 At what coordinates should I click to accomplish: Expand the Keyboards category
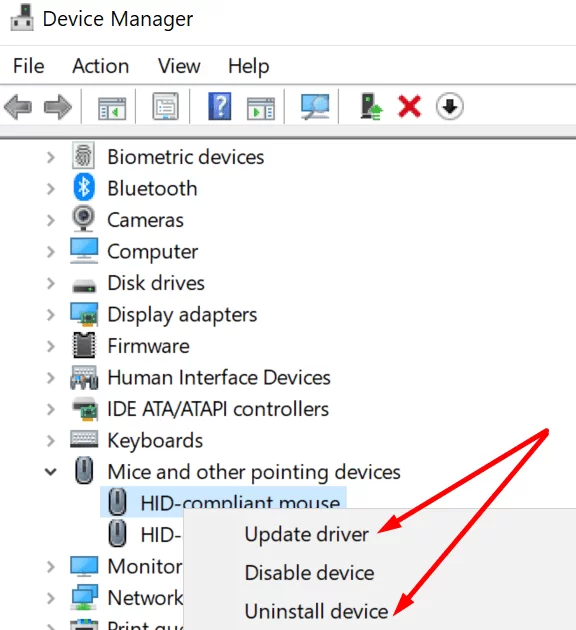pos(51,441)
